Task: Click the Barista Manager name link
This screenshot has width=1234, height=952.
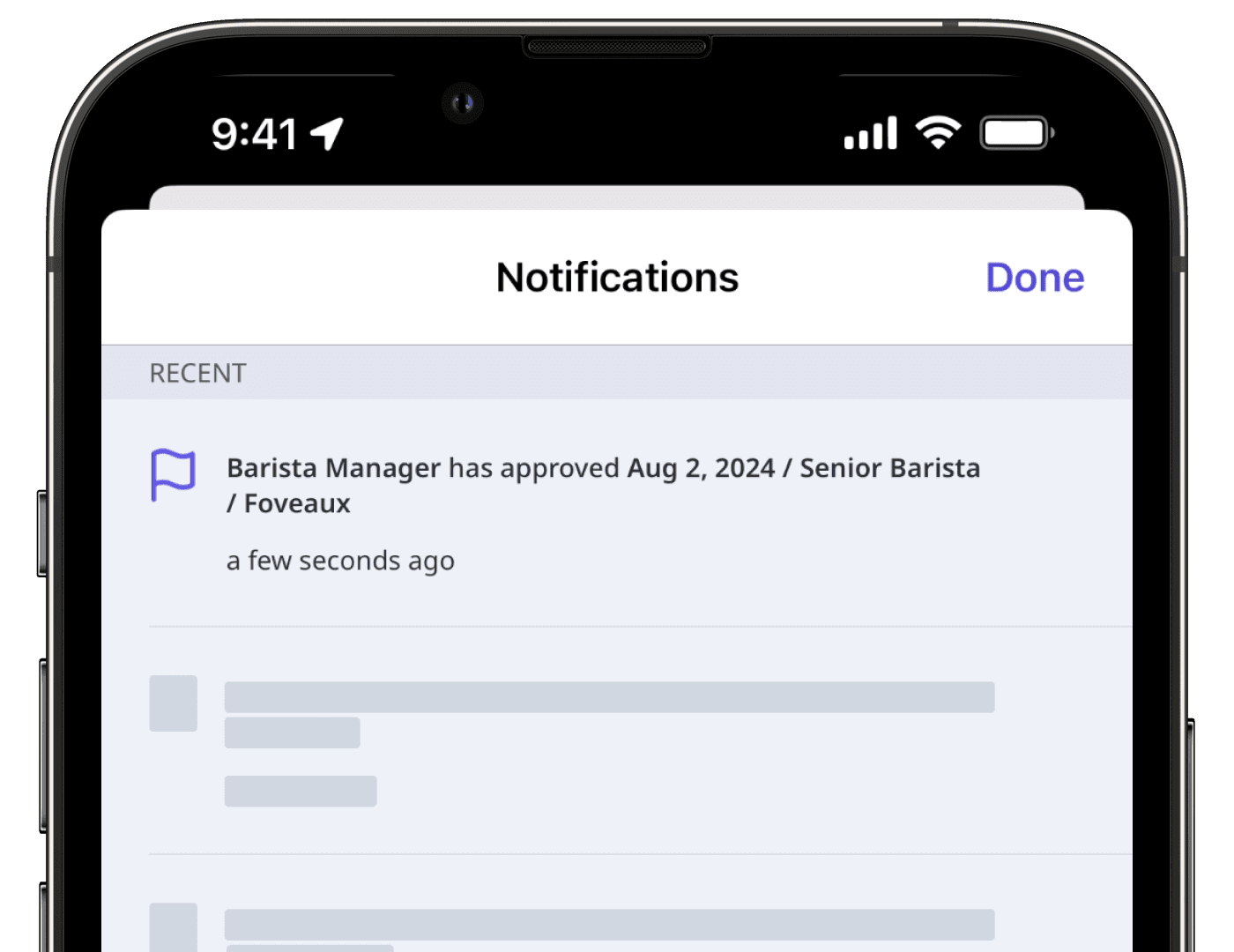Action: tap(333, 468)
